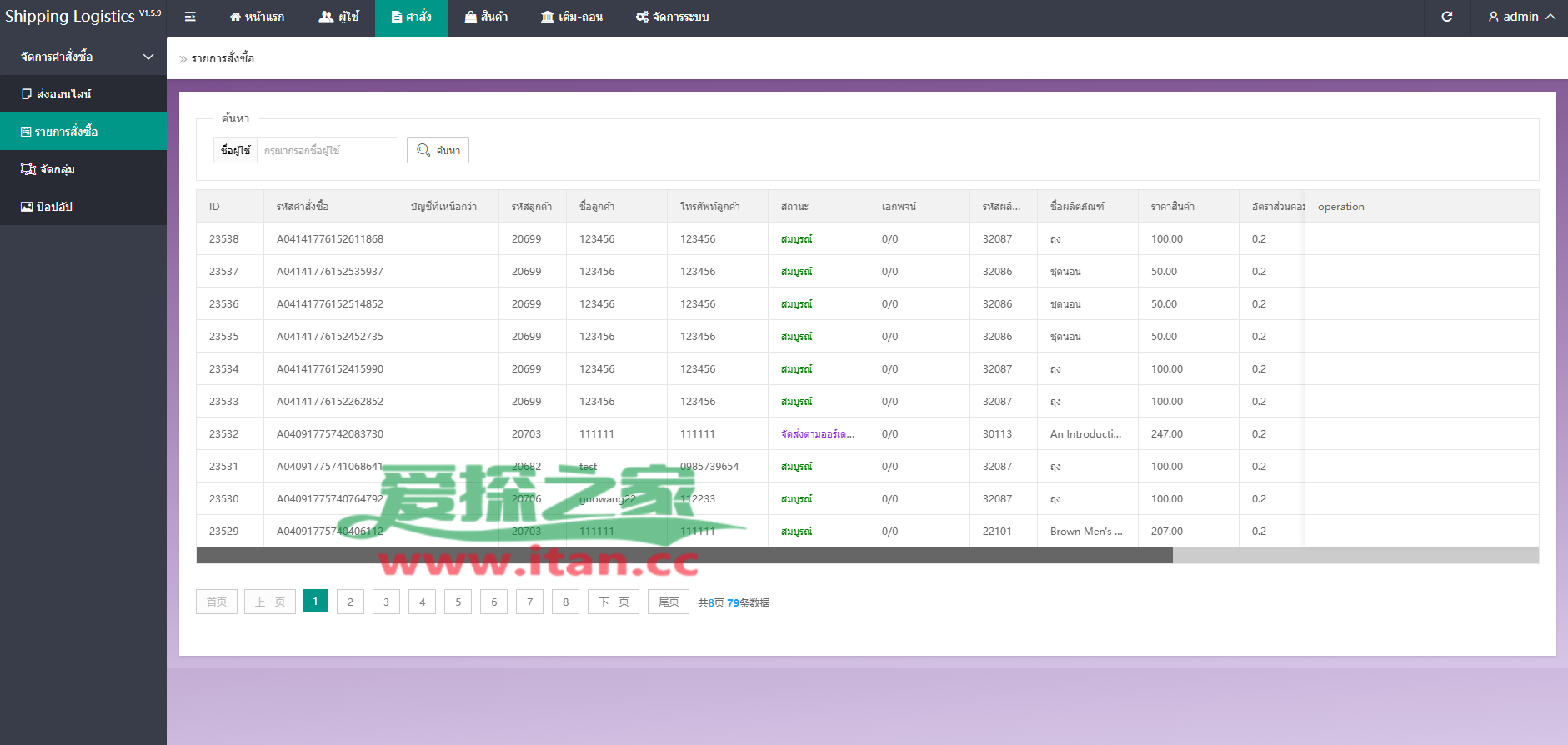This screenshot has height=745, width=1568.
Task: Open the หน้าแรก home menu
Action: tap(257, 17)
